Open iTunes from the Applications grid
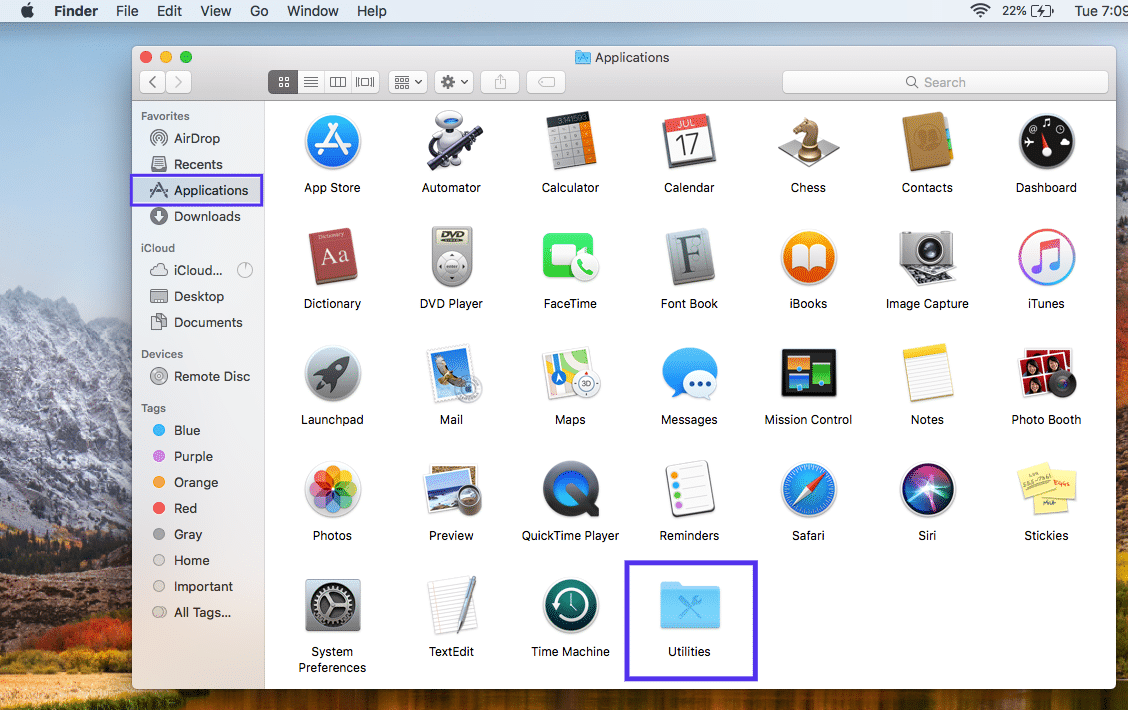 point(1046,257)
